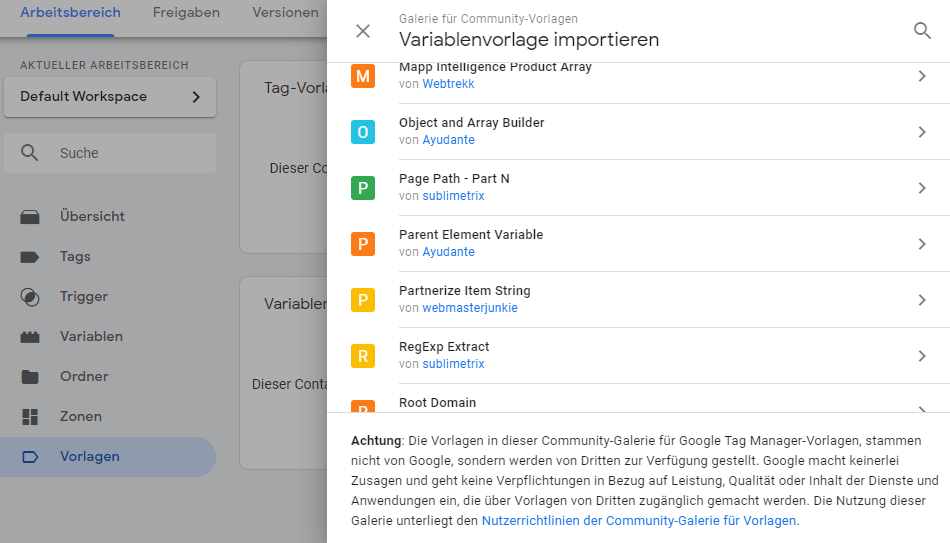
Task: Close the Variablenvorlage importieren panel
Action: pyautogui.click(x=363, y=31)
